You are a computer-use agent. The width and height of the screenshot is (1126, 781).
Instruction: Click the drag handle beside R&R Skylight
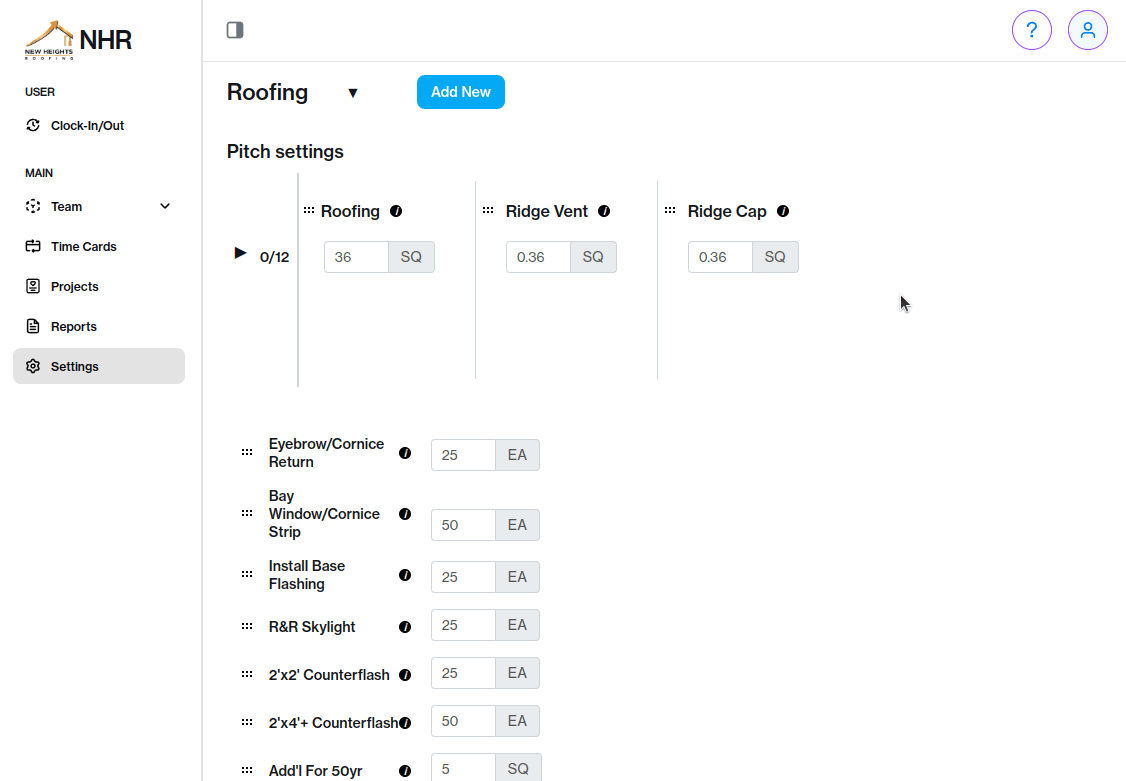pos(247,625)
